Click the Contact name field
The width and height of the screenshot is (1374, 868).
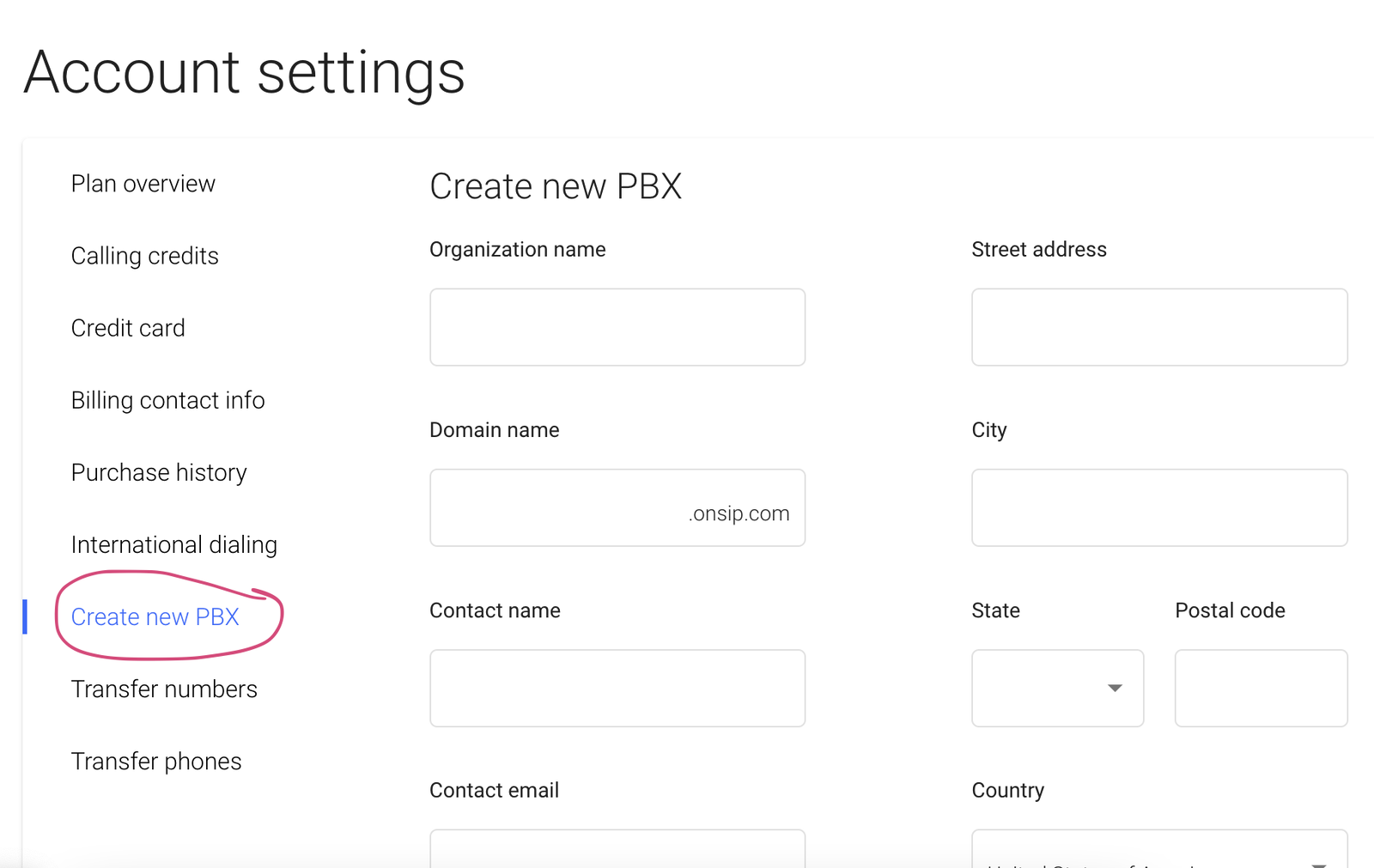(x=617, y=688)
